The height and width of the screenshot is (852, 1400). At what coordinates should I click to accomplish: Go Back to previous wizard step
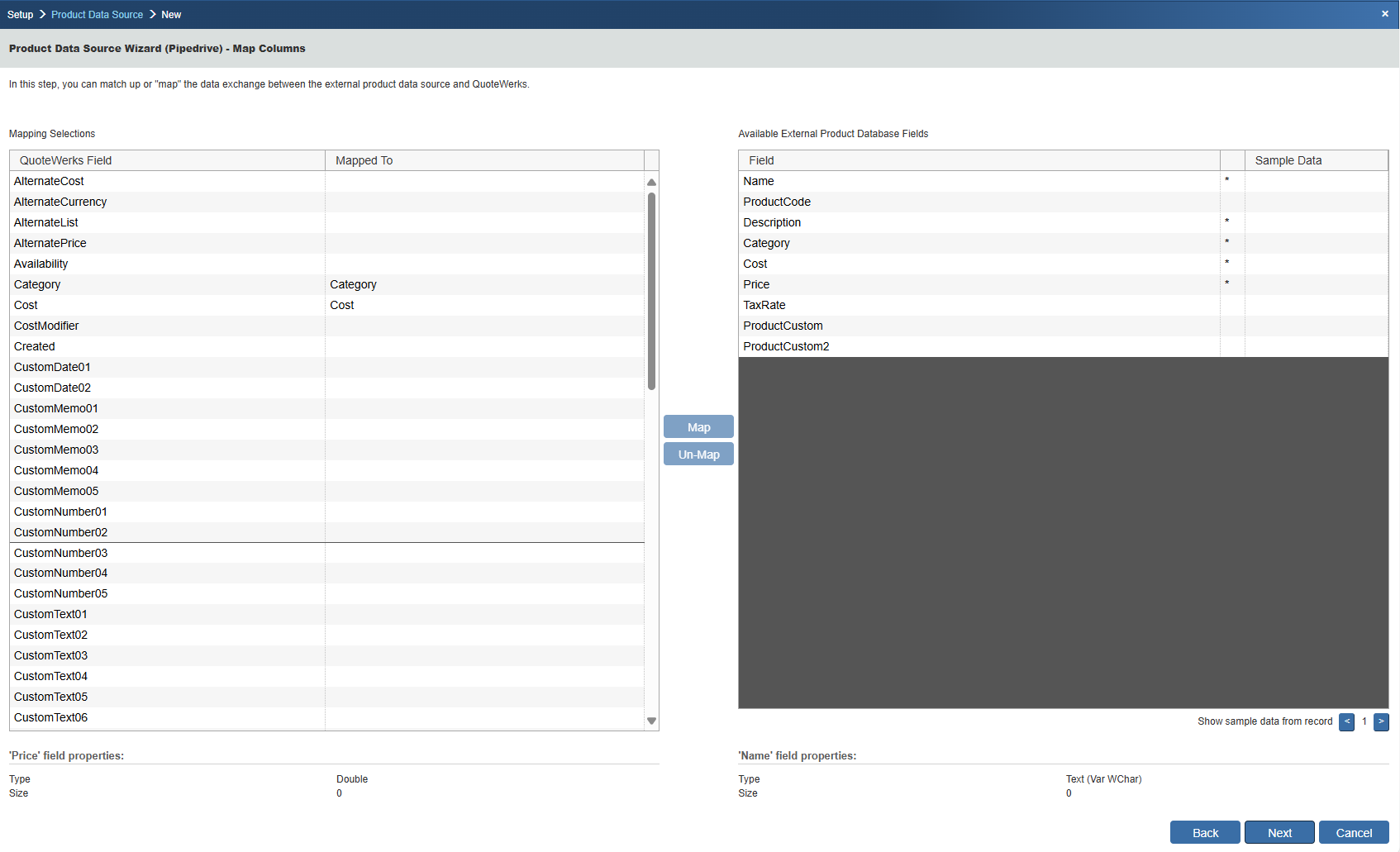[x=1204, y=832]
